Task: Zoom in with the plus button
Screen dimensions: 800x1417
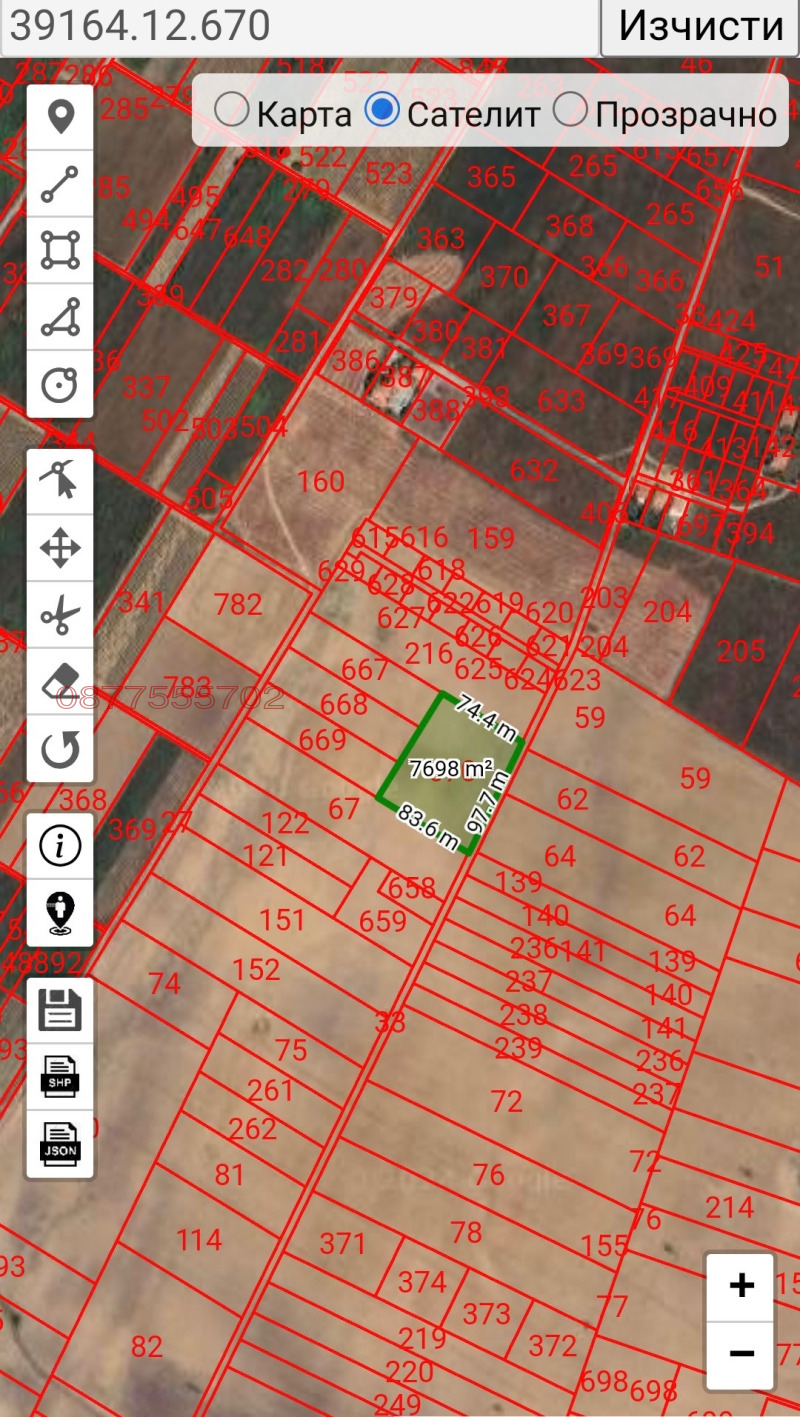Action: pyautogui.click(x=741, y=1286)
